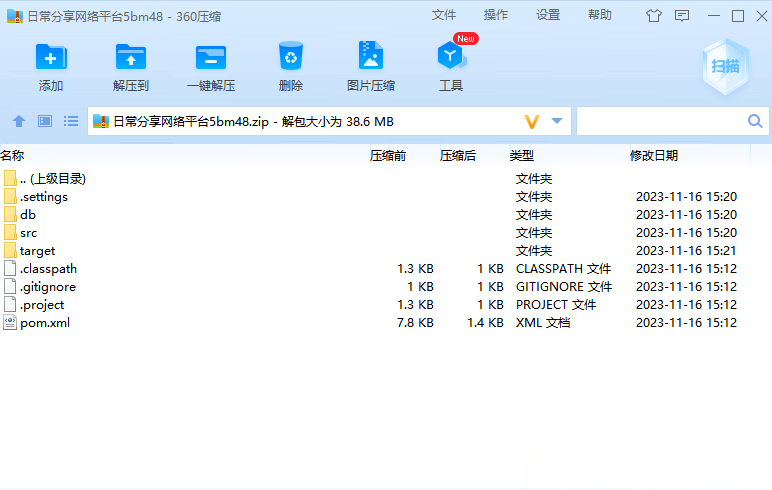Sort by the 类型 column header
Viewport: 772px width, 490px height.
click(x=522, y=156)
